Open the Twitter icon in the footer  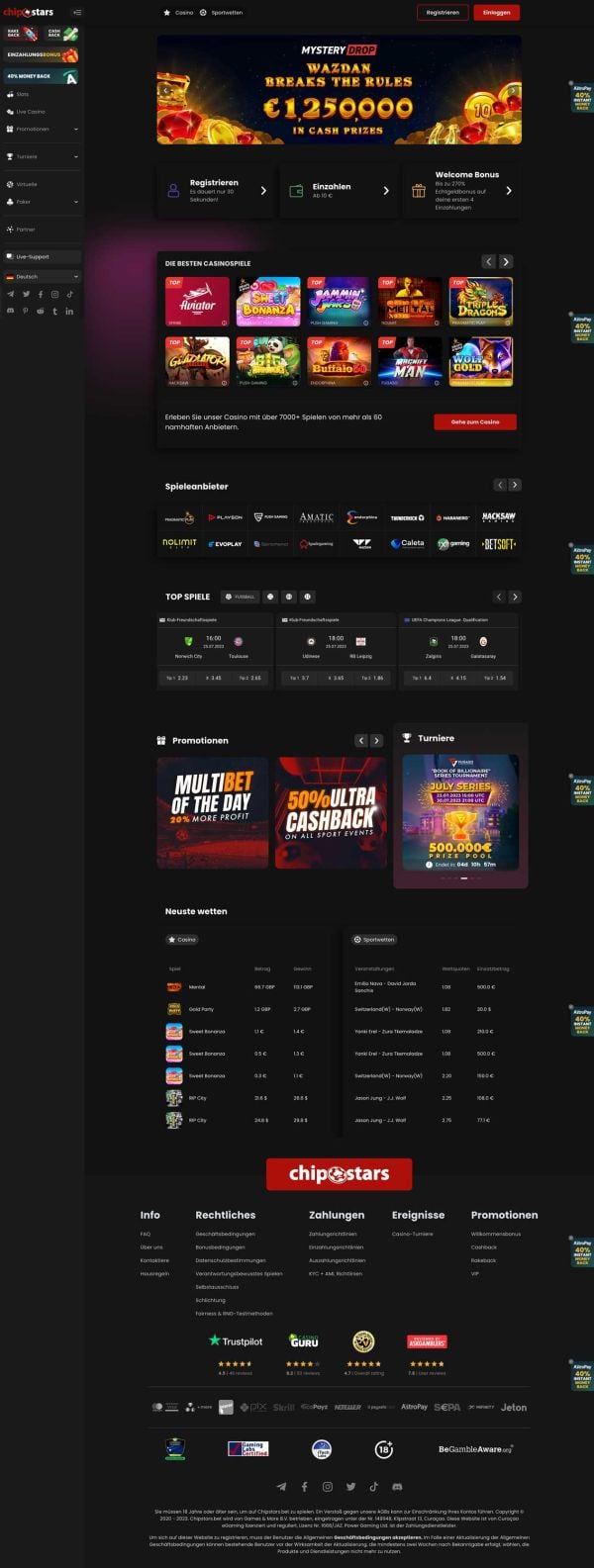[x=350, y=1486]
